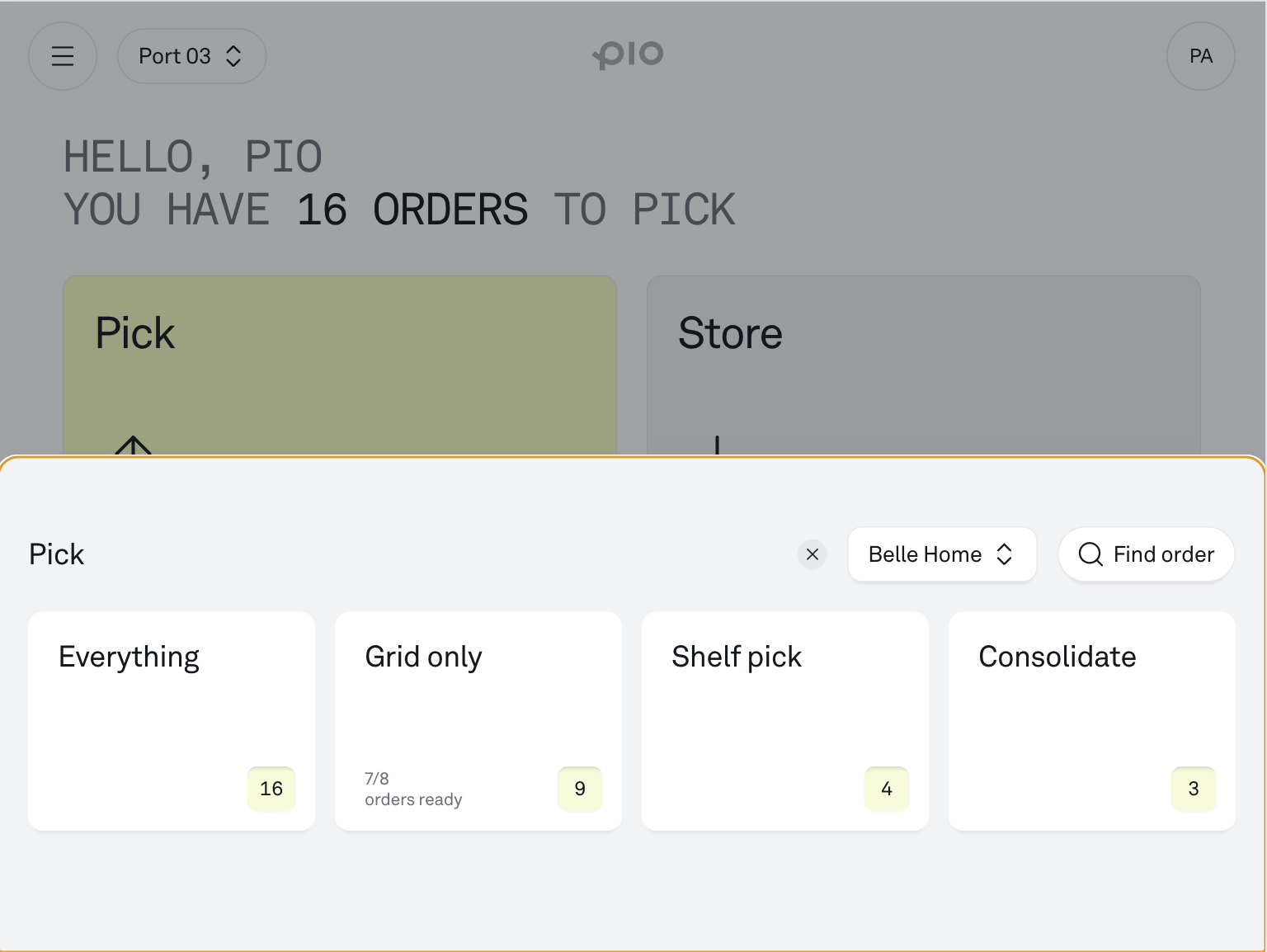Open the hamburger menu

(x=63, y=56)
